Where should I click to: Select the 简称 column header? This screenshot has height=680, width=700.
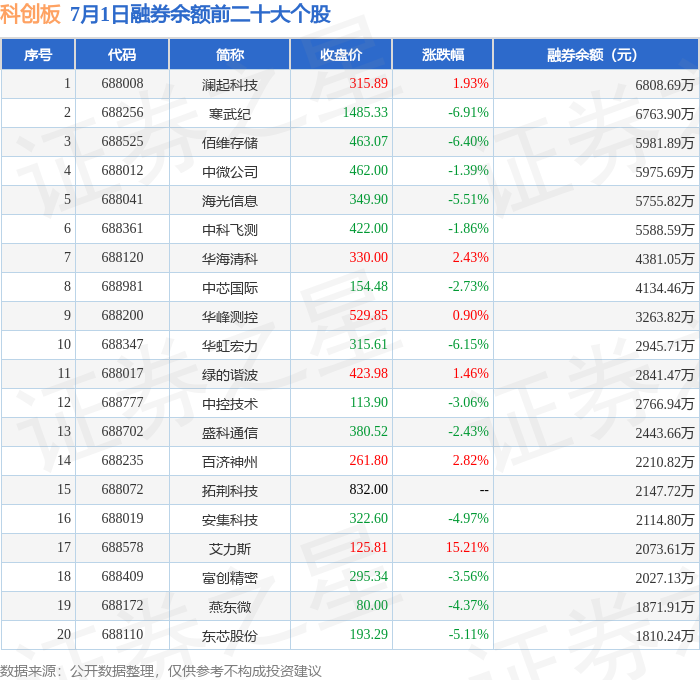pos(229,54)
